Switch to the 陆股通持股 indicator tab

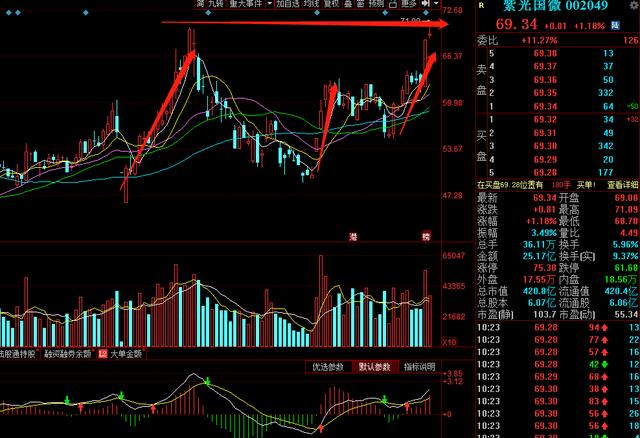[17, 354]
